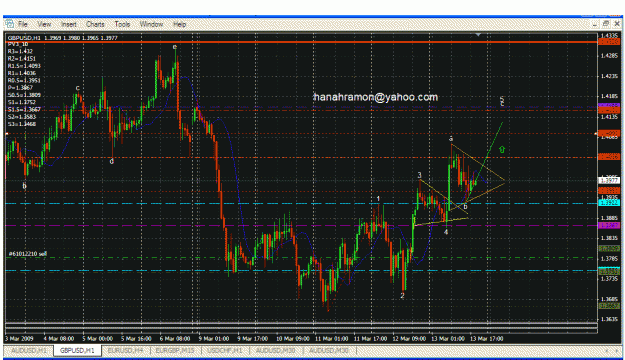
Task: Click the cyan 1.3922 price tag
Action: click(x=609, y=203)
